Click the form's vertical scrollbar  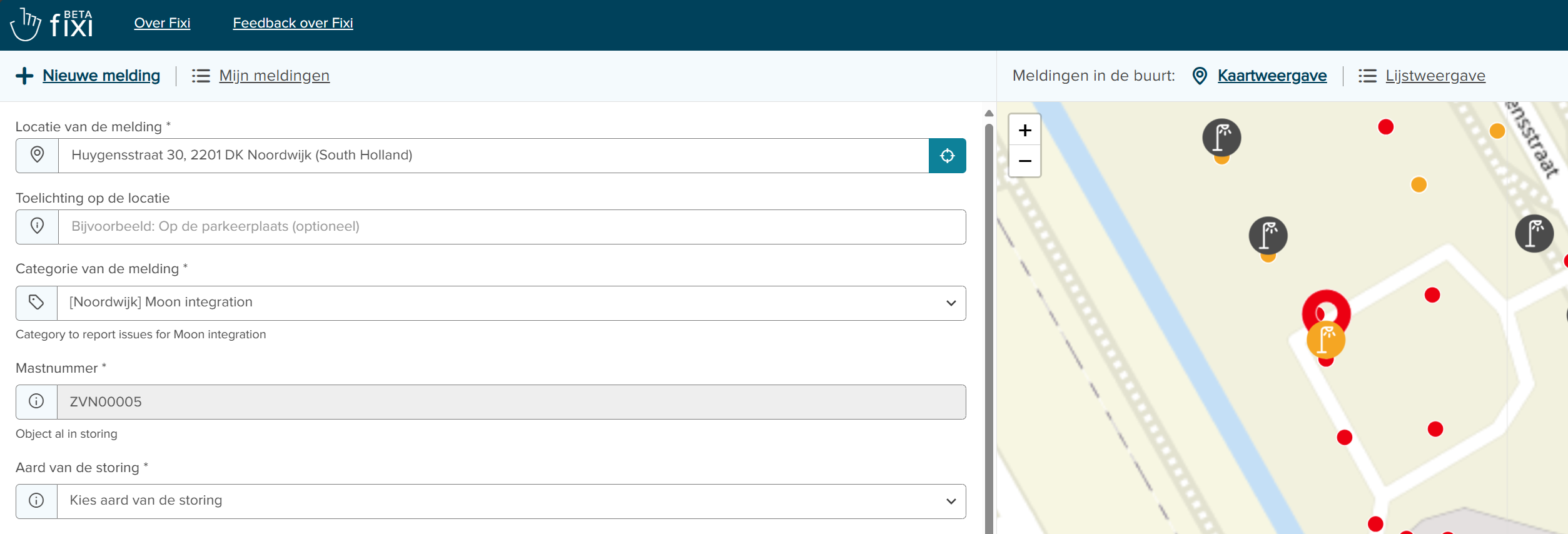pyautogui.click(x=989, y=313)
